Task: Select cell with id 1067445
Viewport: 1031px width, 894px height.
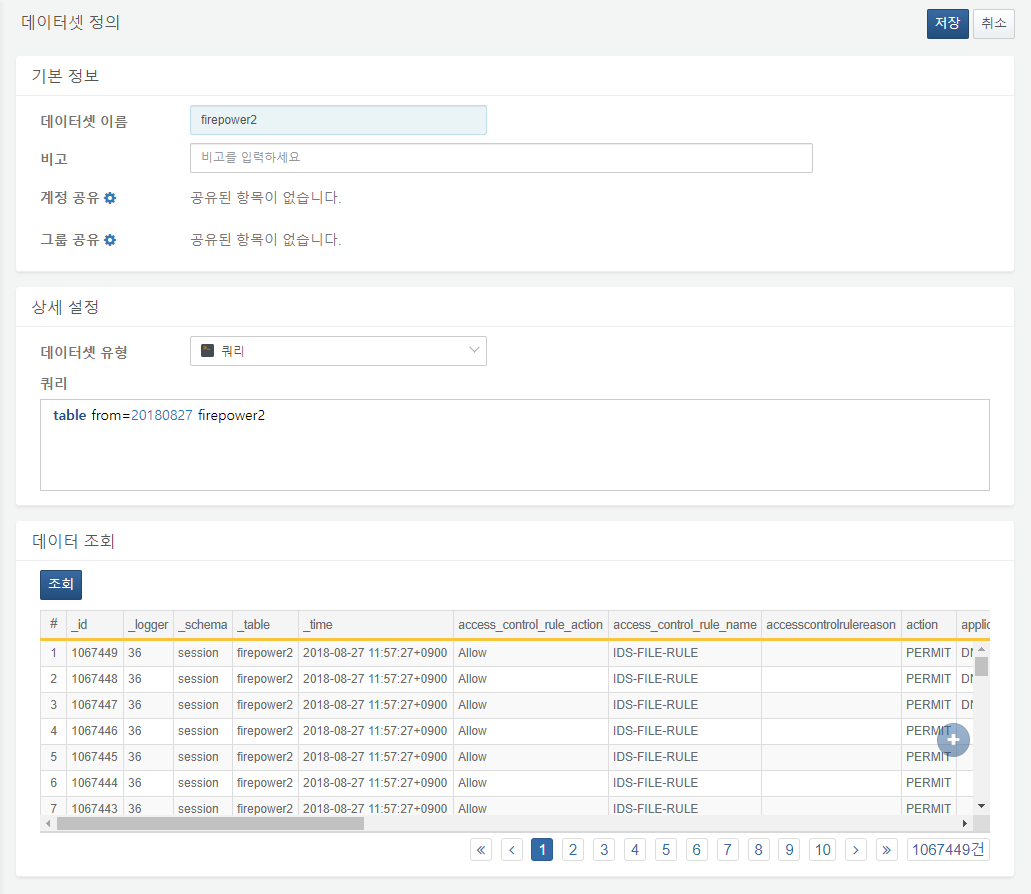Action: pos(95,757)
